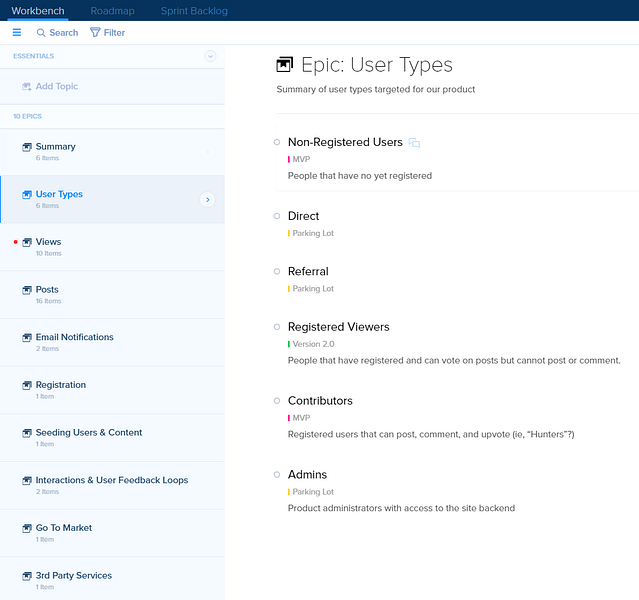Toggle the circle next to Admins
The height and width of the screenshot is (600, 639).
pos(277,474)
